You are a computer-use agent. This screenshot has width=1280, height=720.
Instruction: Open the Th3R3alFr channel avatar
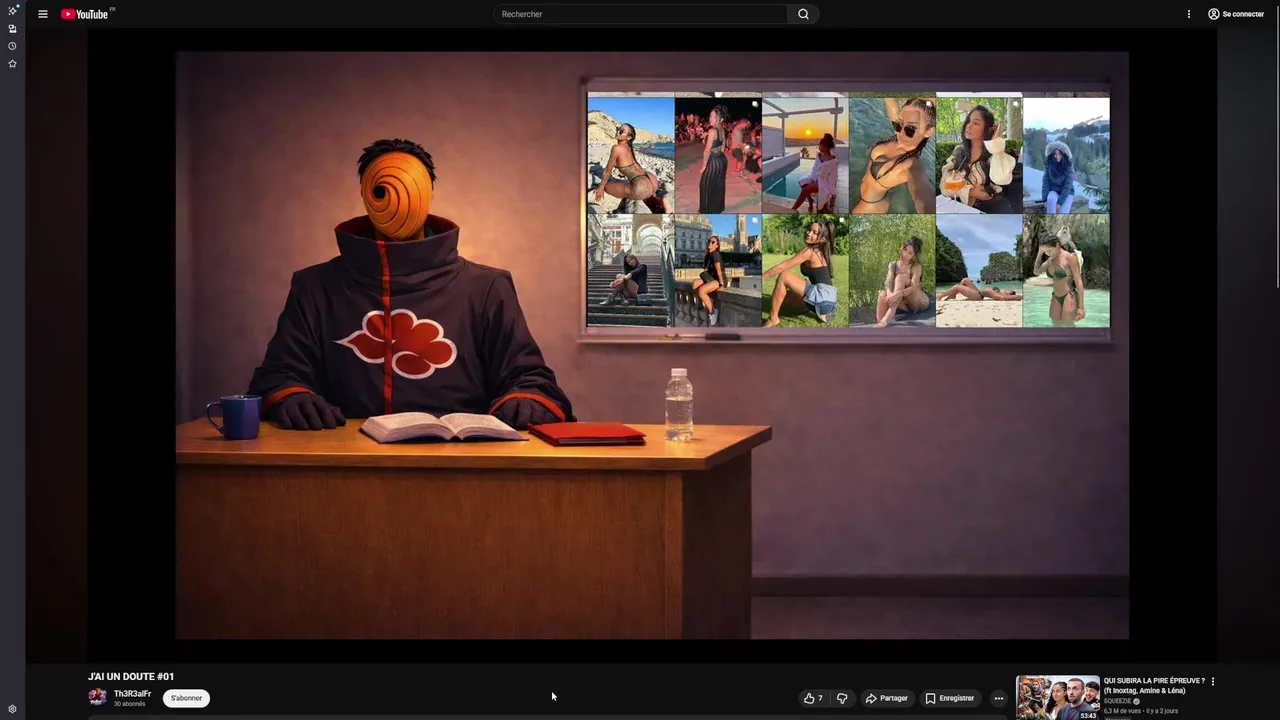(x=97, y=697)
